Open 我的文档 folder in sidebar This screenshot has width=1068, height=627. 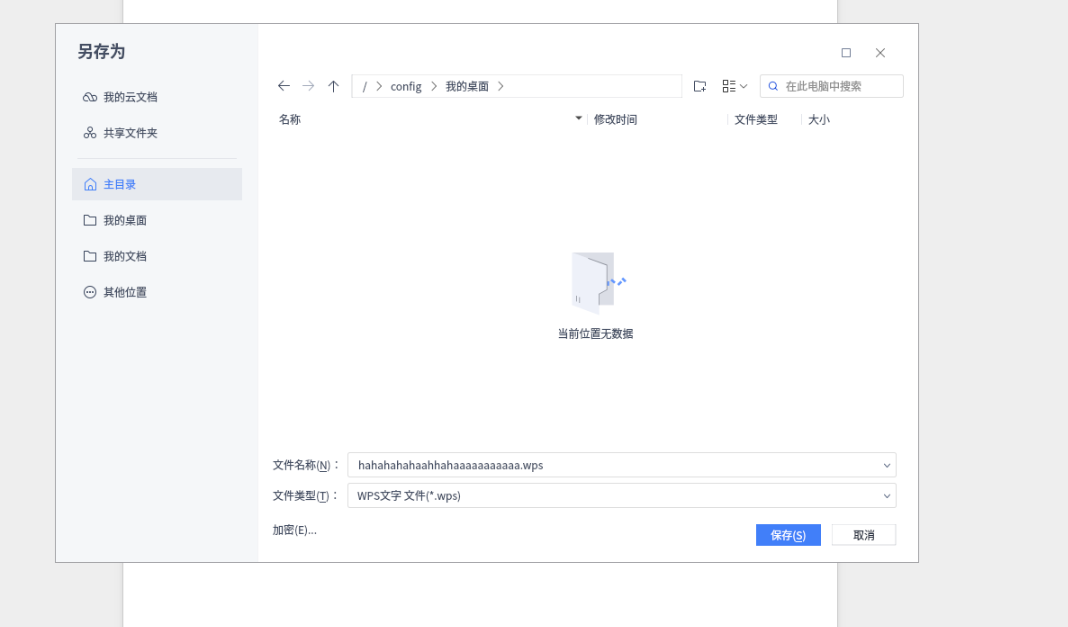pyautogui.click(x=124, y=256)
